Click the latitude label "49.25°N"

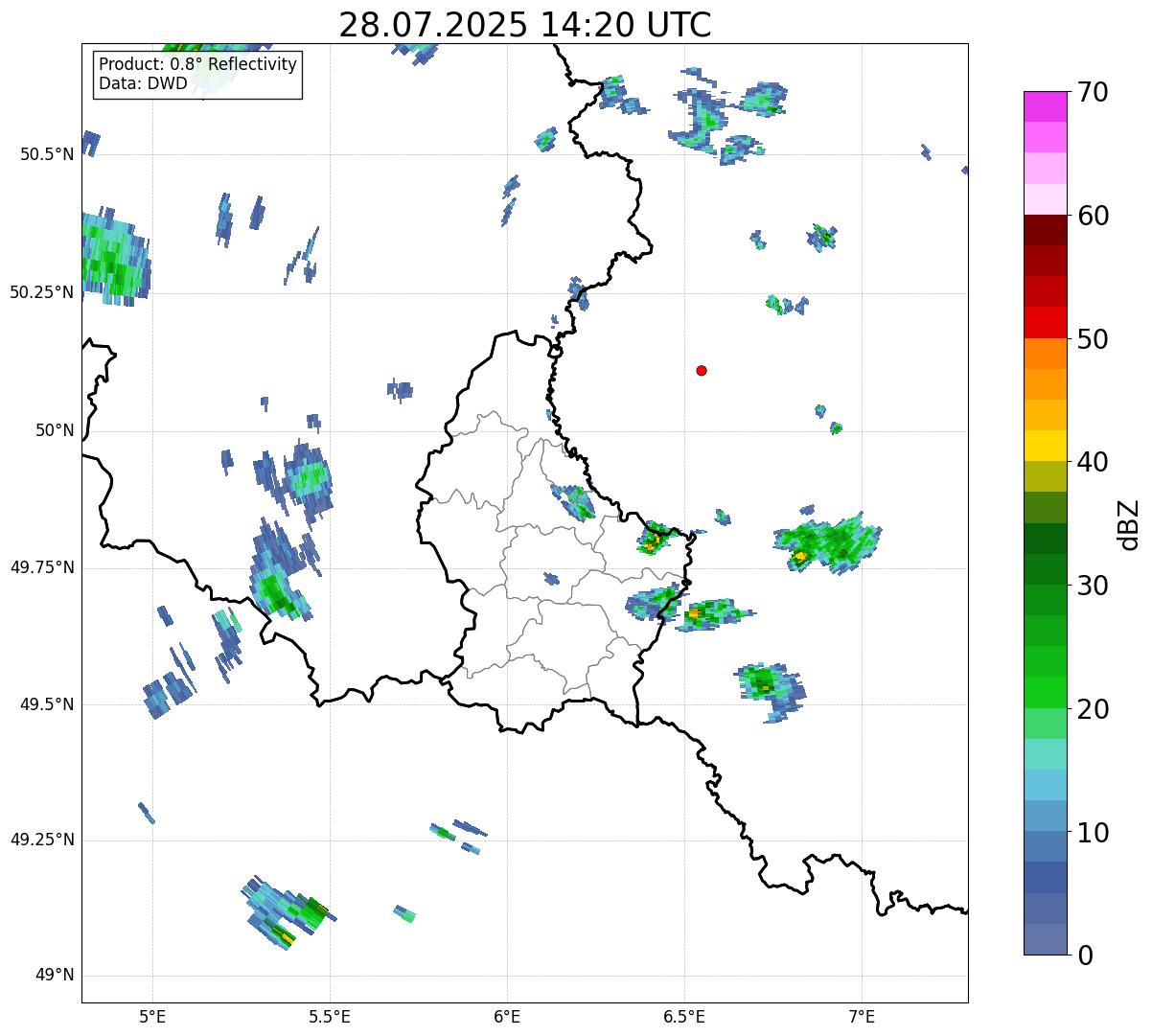[x=41, y=840]
